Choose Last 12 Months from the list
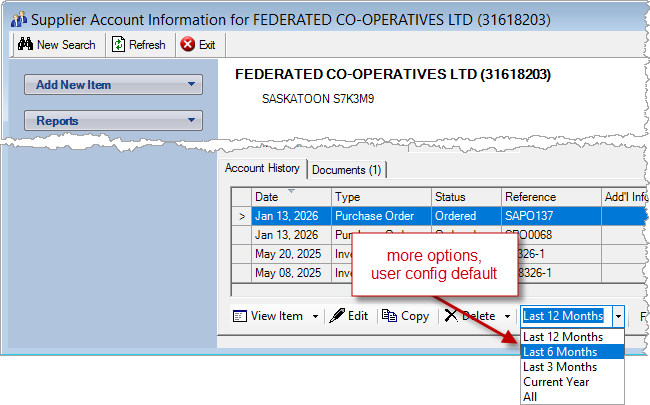This screenshot has height=405, width=650. click(x=572, y=337)
